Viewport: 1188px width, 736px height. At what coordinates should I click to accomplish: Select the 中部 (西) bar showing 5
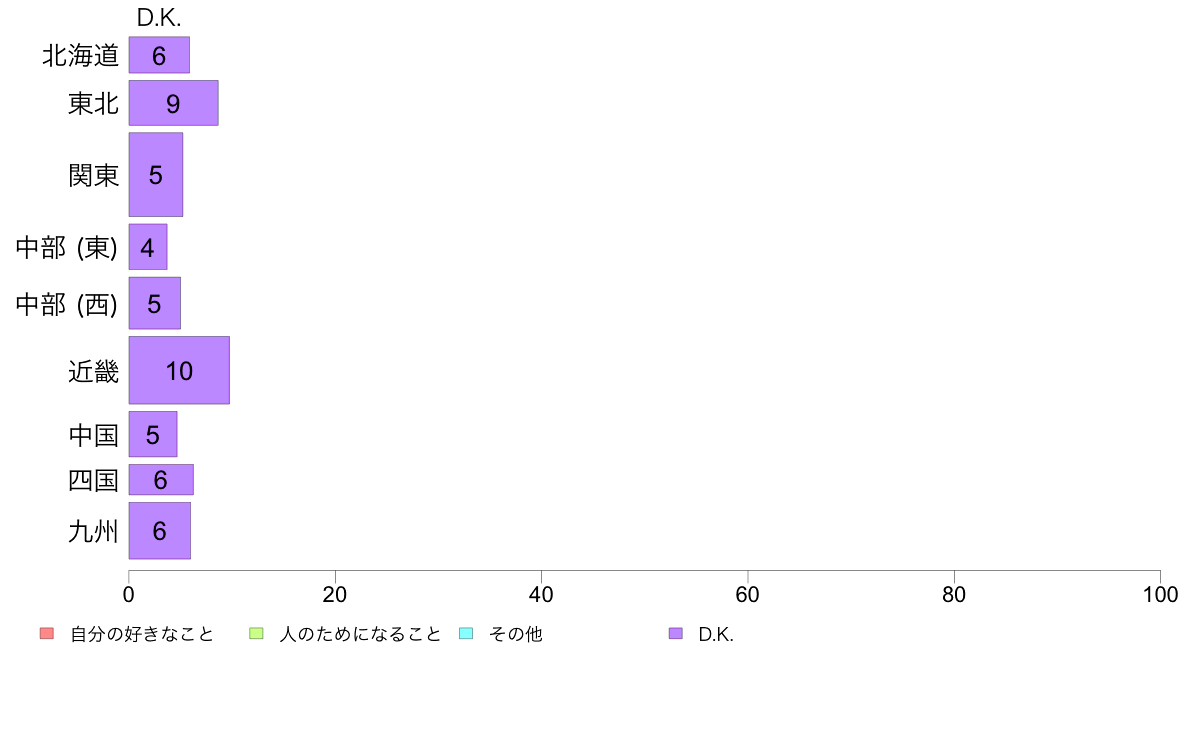[x=155, y=303]
